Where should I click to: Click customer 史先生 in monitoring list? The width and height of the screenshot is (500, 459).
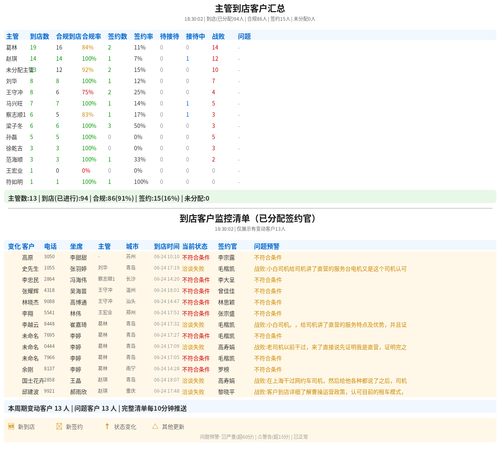click(30, 269)
